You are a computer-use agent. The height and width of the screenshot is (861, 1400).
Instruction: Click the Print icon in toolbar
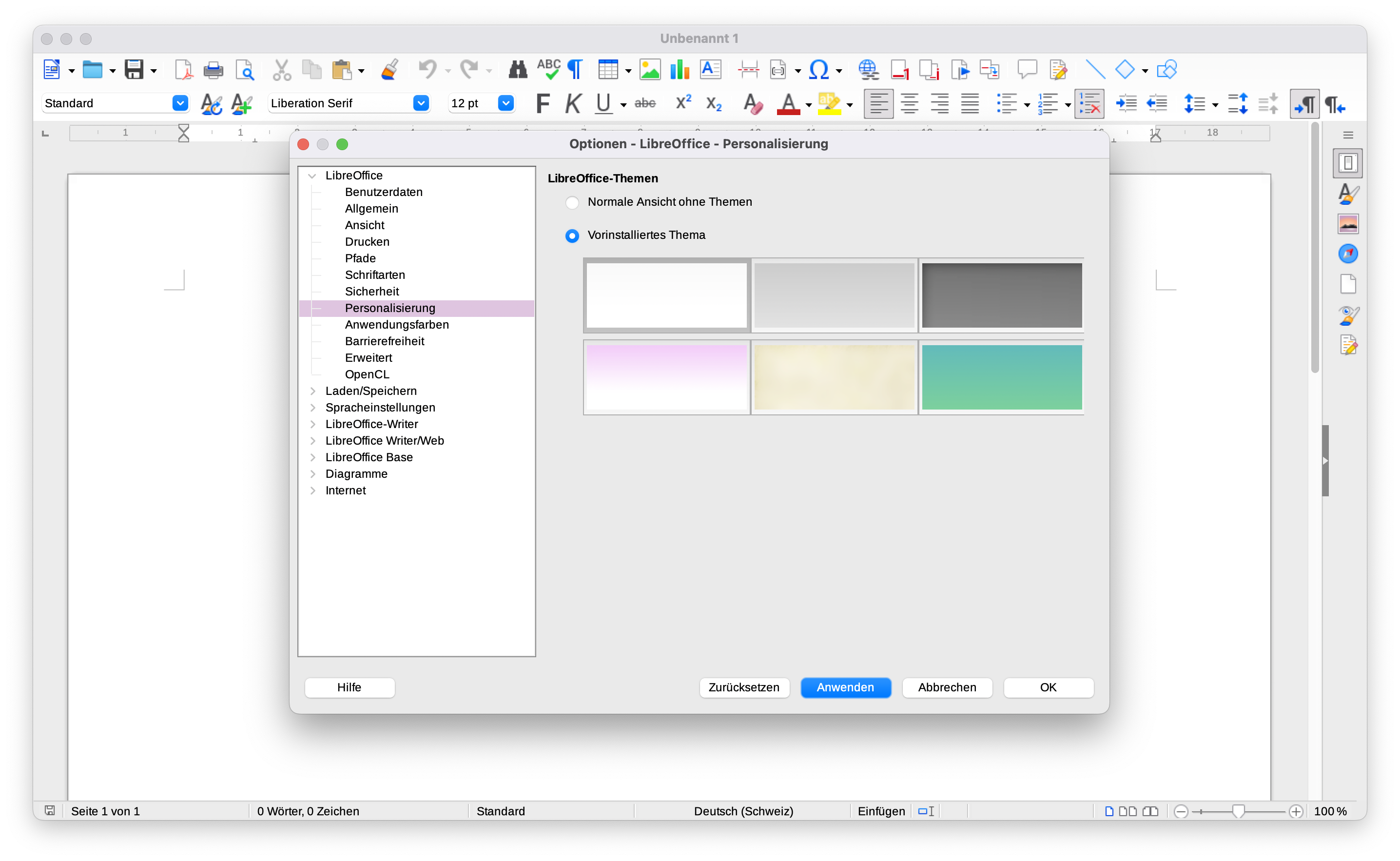click(x=213, y=70)
